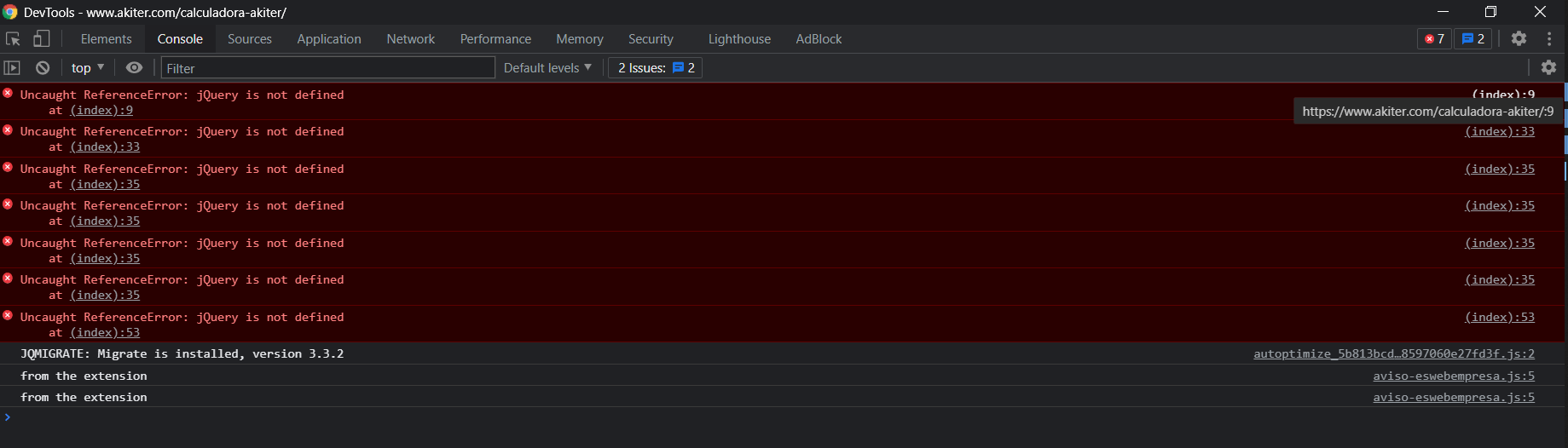Activate the inspect element picker icon
Screen dimensions: 1568x448
click(x=13, y=38)
